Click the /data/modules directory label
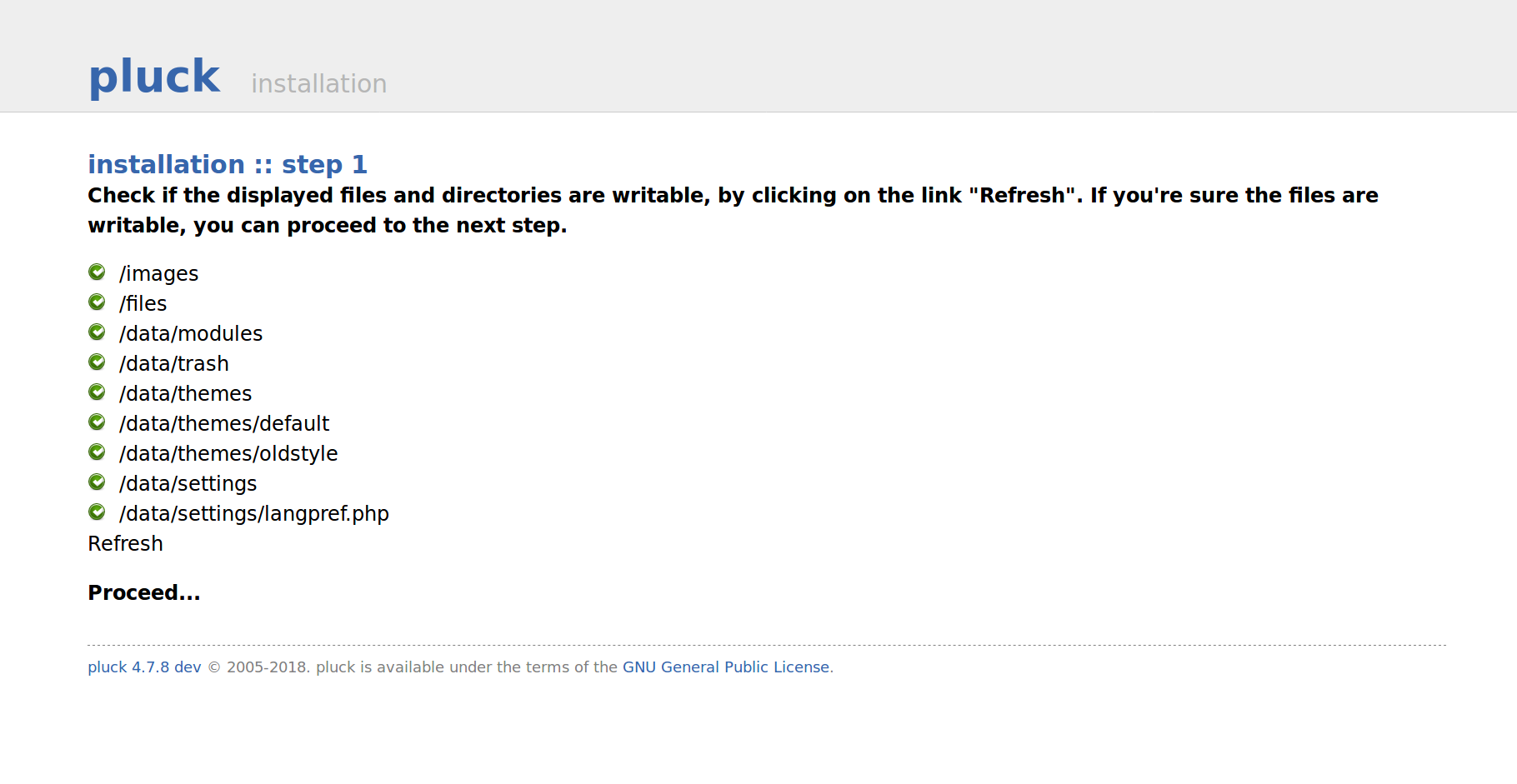The image size is (1517, 784). point(191,333)
